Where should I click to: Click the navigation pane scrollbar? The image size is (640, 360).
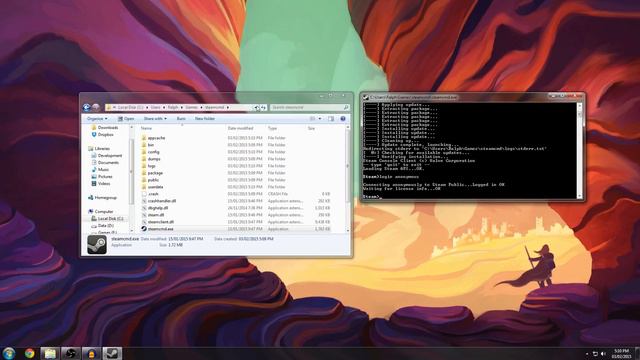pos(131,179)
